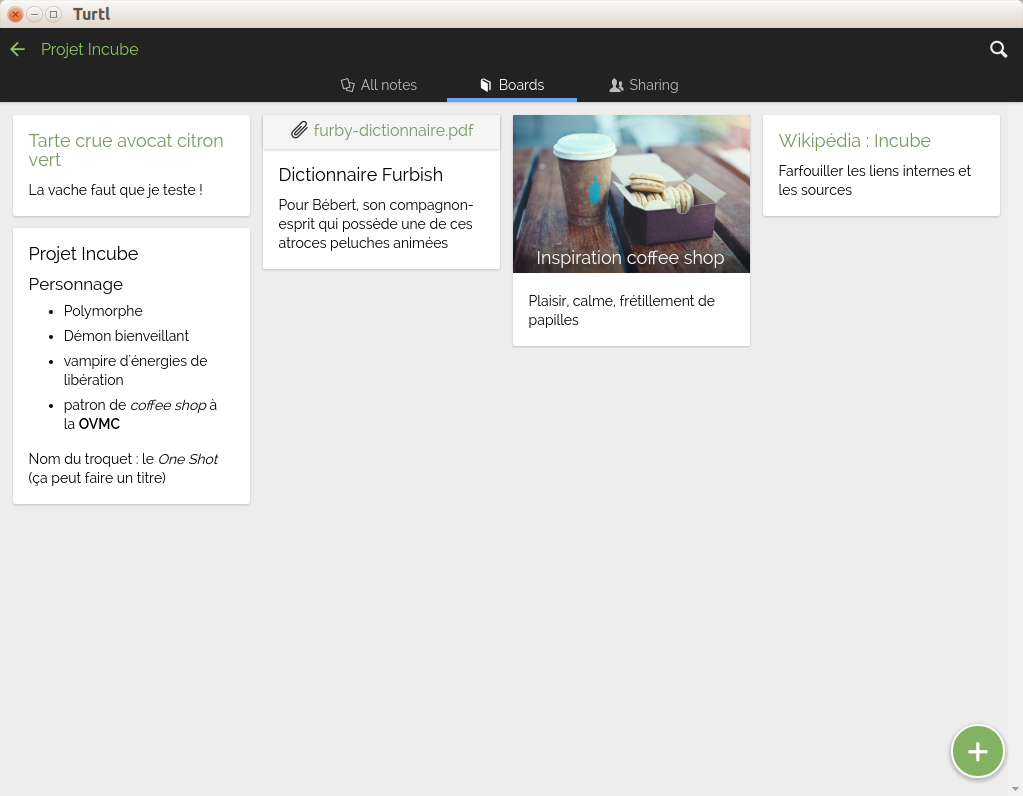The width and height of the screenshot is (1023, 796).
Task: Open the Dictionnaire Furbish note
Action: (360, 175)
